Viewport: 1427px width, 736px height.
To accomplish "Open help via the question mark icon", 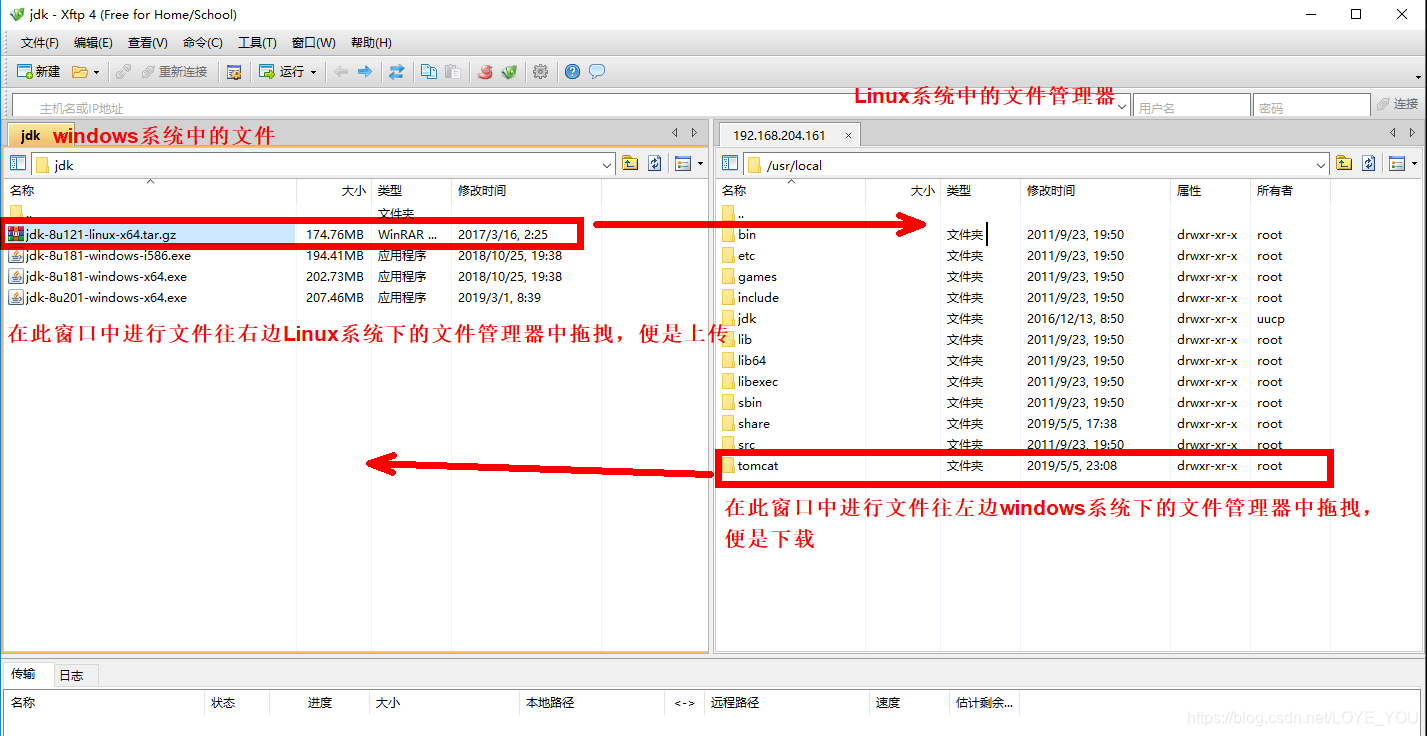I will click(572, 72).
